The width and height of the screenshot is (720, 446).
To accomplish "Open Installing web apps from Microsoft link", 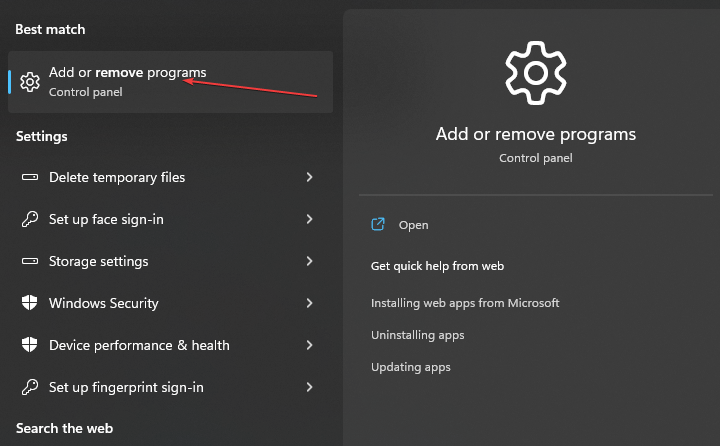I will click(x=465, y=303).
